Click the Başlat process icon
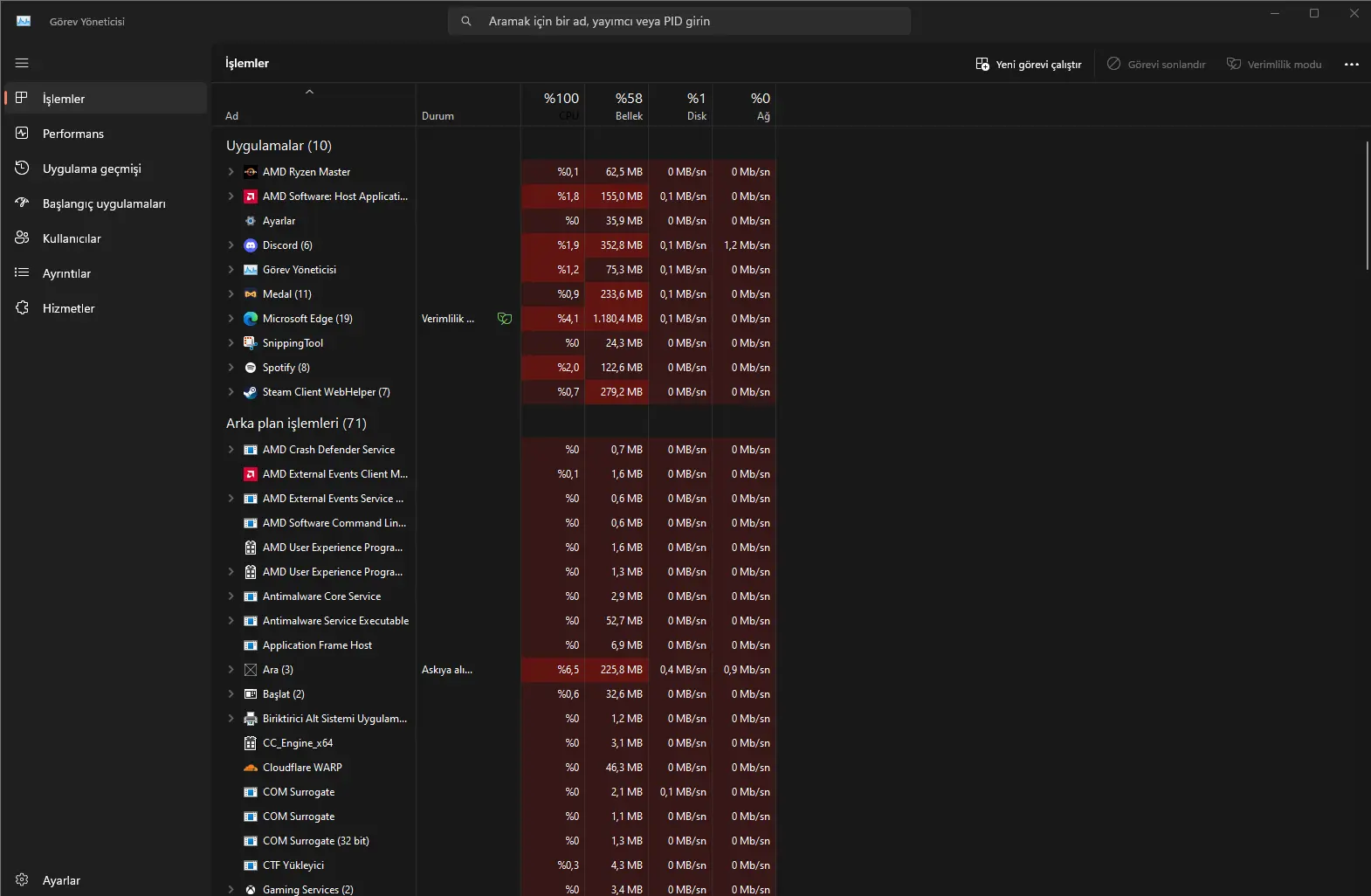Screen dimensions: 1371x896 pyautogui.click(x=251, y=694)
